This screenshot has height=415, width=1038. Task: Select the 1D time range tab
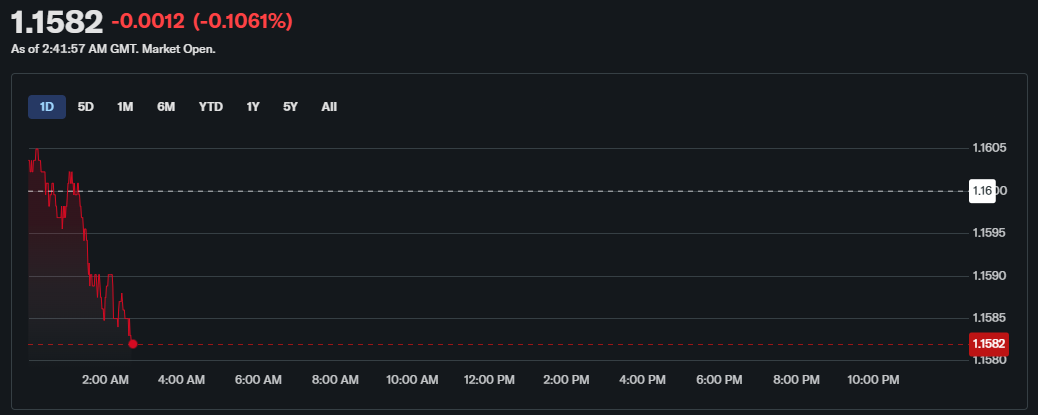pos(46,107)
